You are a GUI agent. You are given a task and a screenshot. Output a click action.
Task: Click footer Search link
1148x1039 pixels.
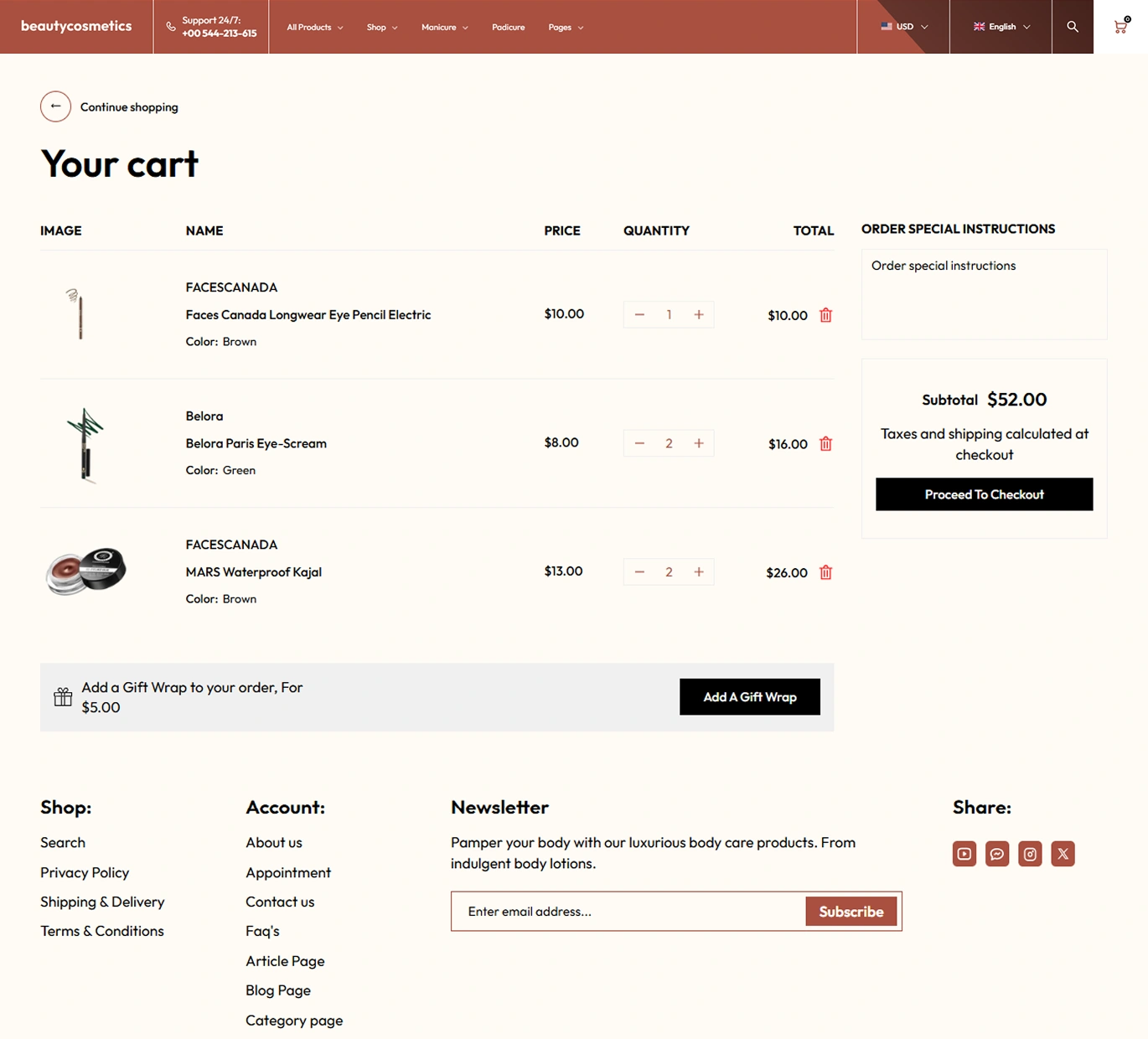pos(63,843)
